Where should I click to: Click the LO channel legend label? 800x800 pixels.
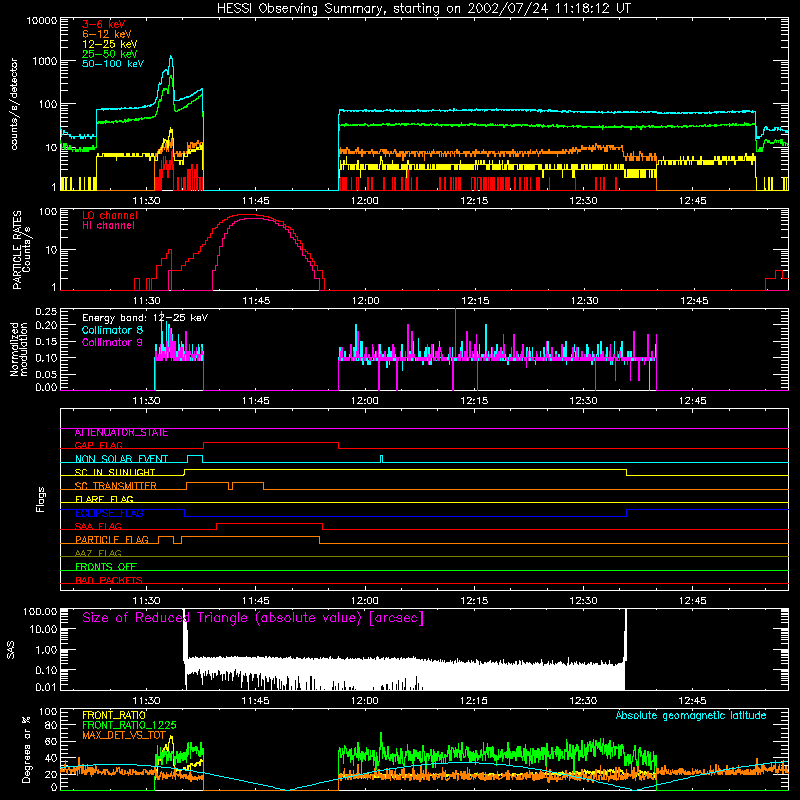click(x=110, y=215)
